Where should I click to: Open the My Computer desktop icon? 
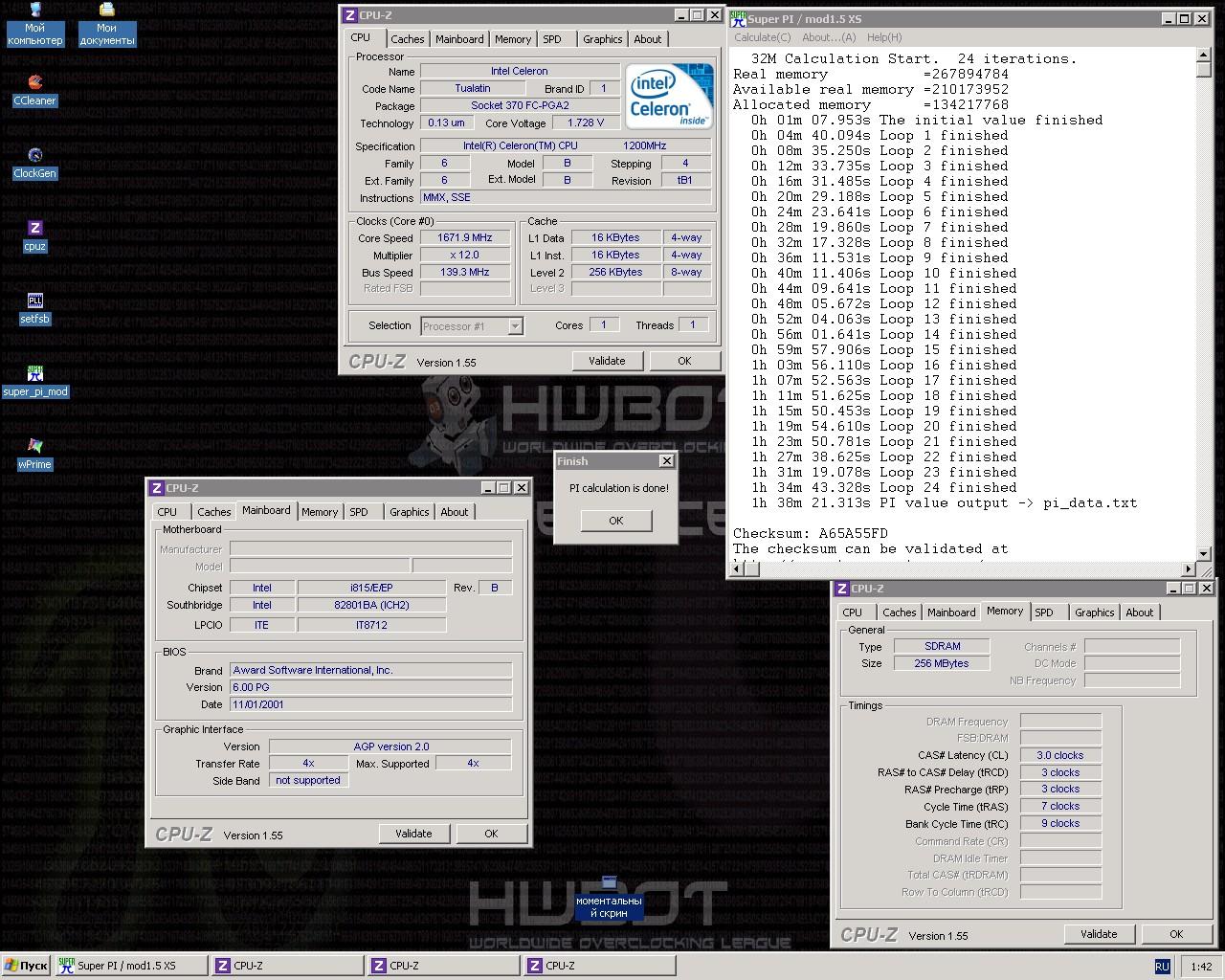tap(35, 24)
